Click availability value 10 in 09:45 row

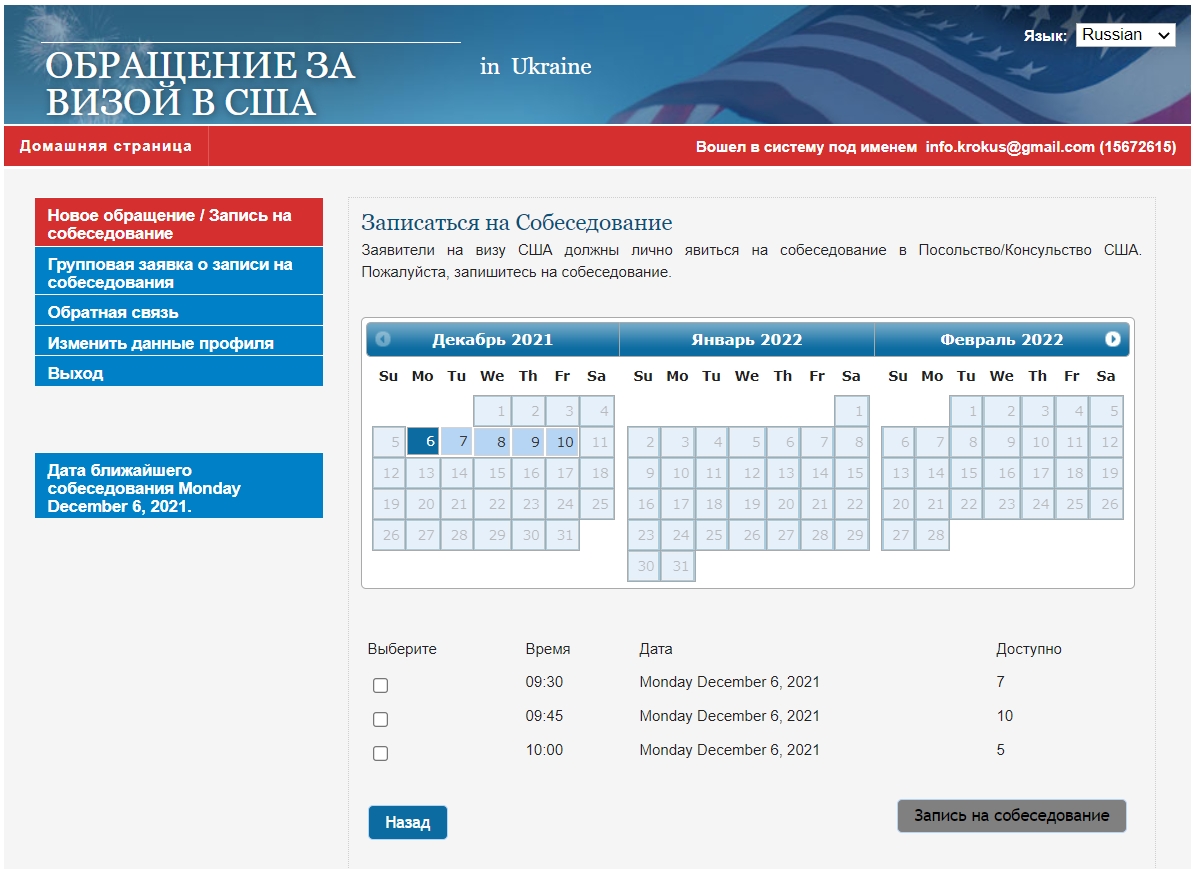tap(1004, 716)
